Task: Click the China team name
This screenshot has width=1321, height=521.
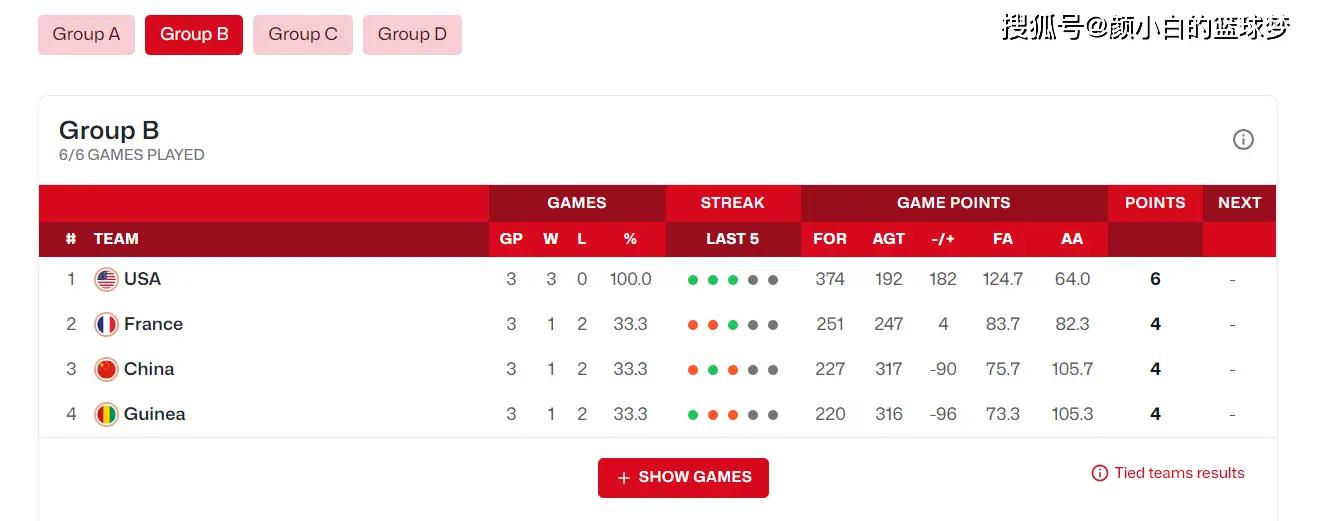Action: [x=149, y=369]
